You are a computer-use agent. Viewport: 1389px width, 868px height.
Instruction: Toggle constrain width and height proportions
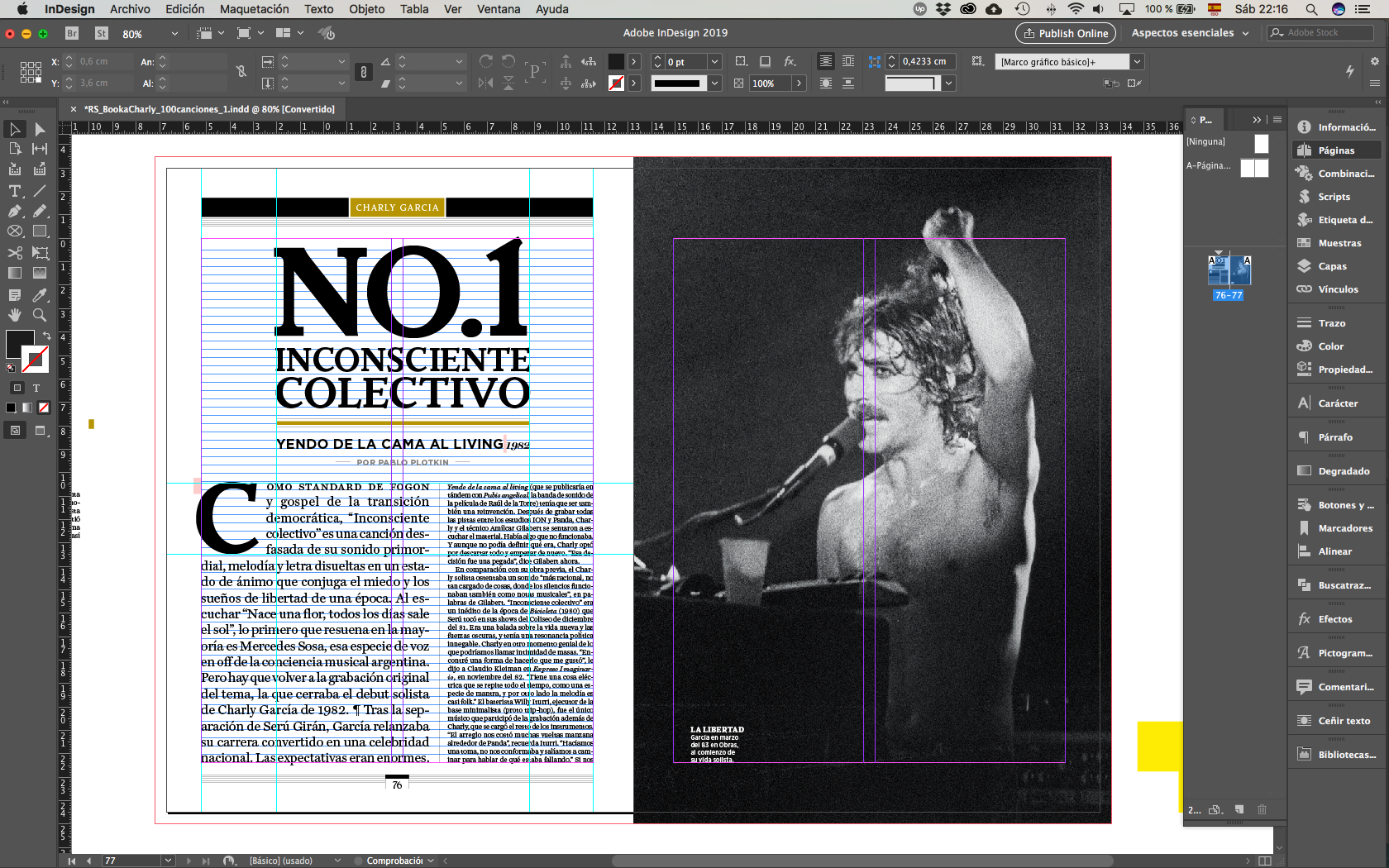click(x=241, y=72)
